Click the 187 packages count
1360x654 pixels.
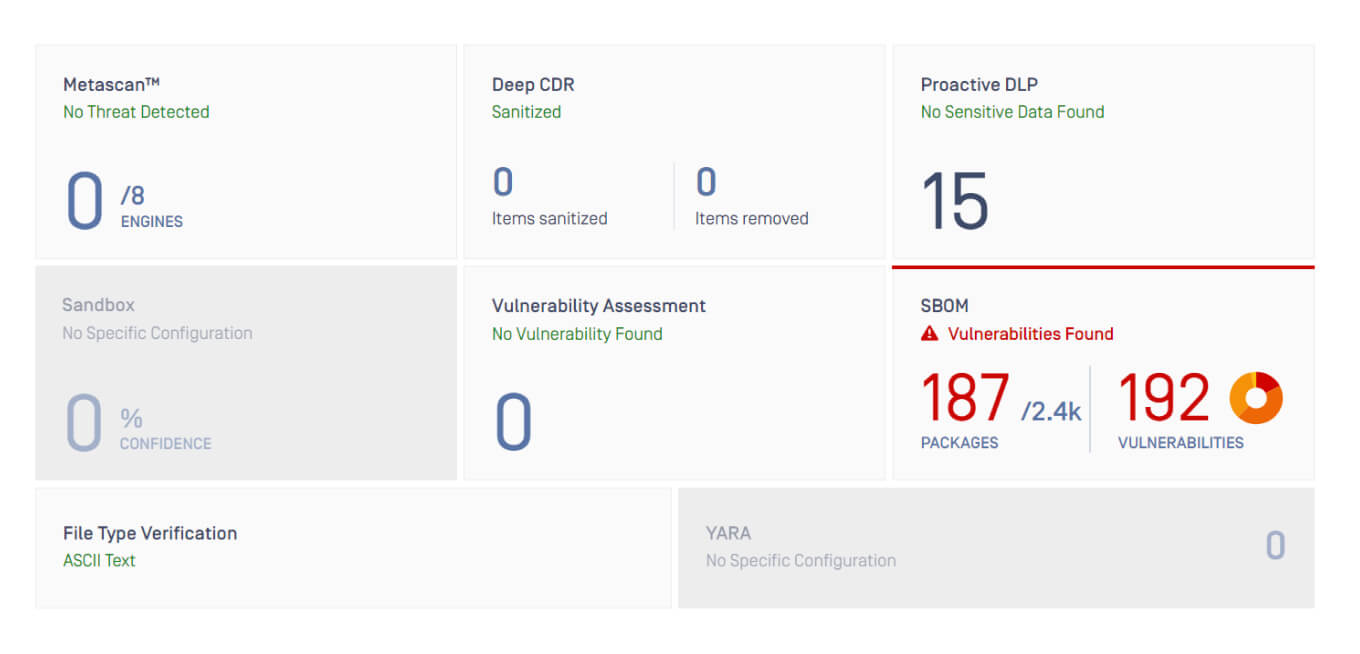965,398
